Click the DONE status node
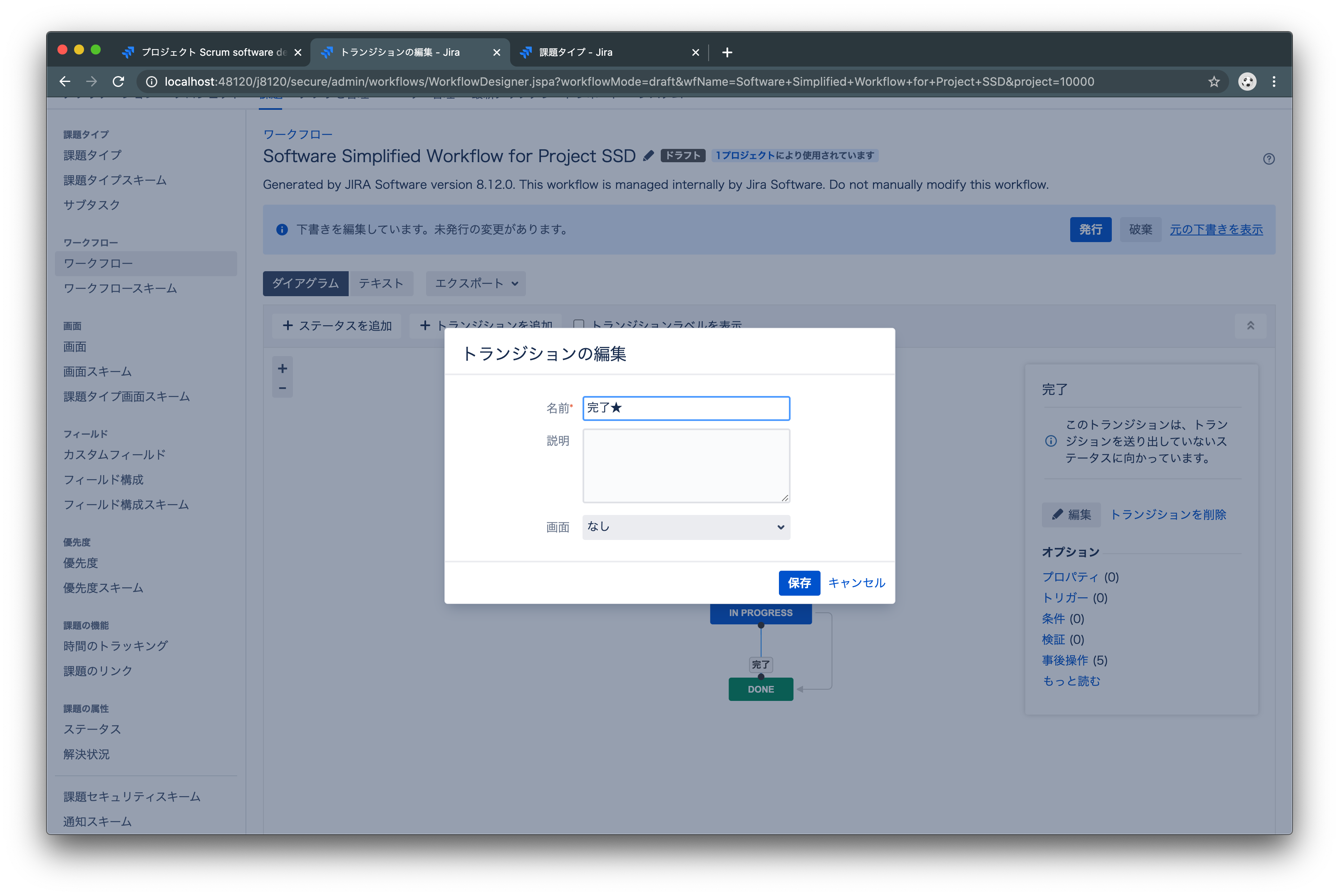Screen dimensions: 1339x896 (761, 689)
